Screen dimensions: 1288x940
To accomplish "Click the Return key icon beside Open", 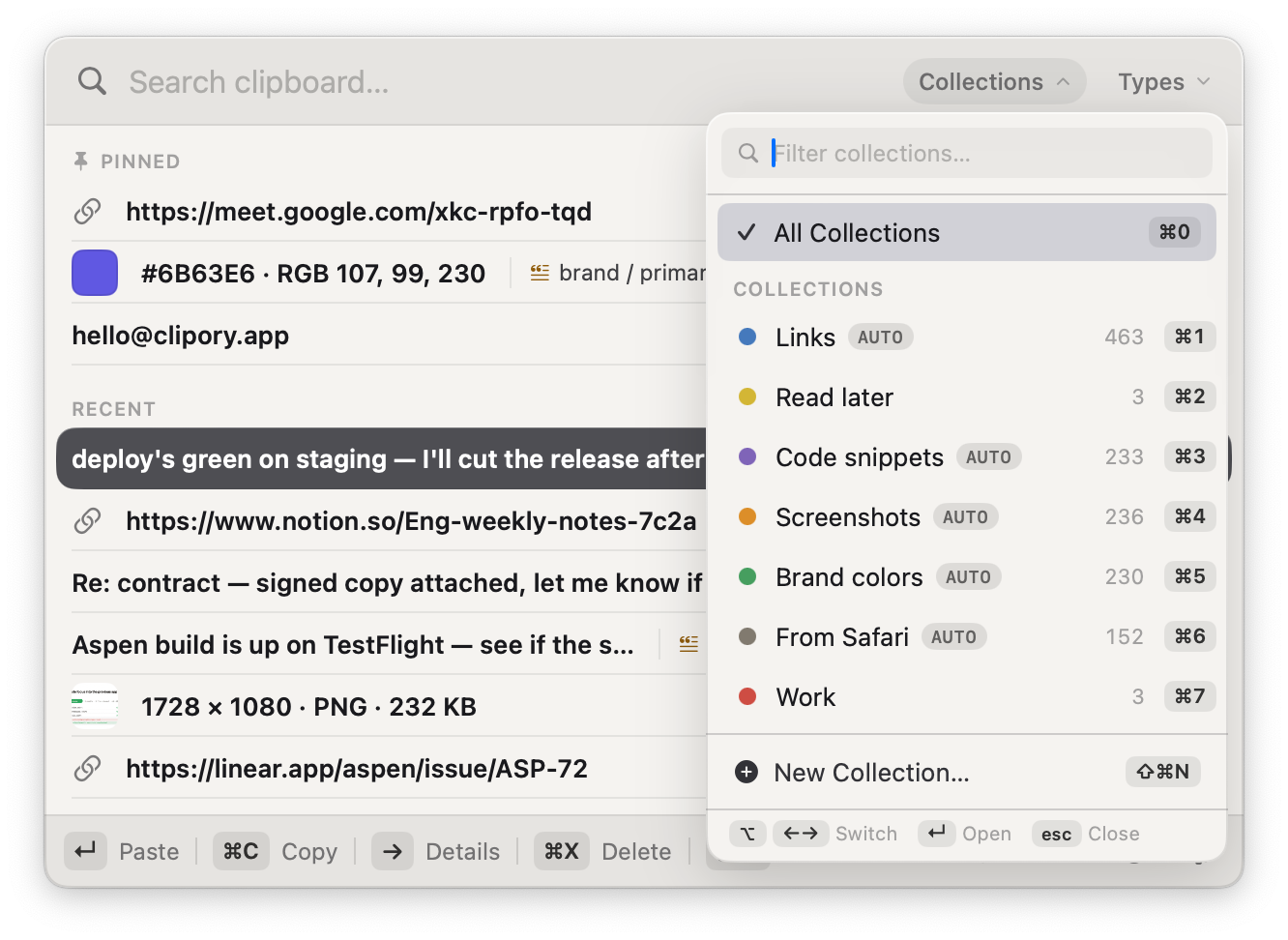I will point(936,834).
